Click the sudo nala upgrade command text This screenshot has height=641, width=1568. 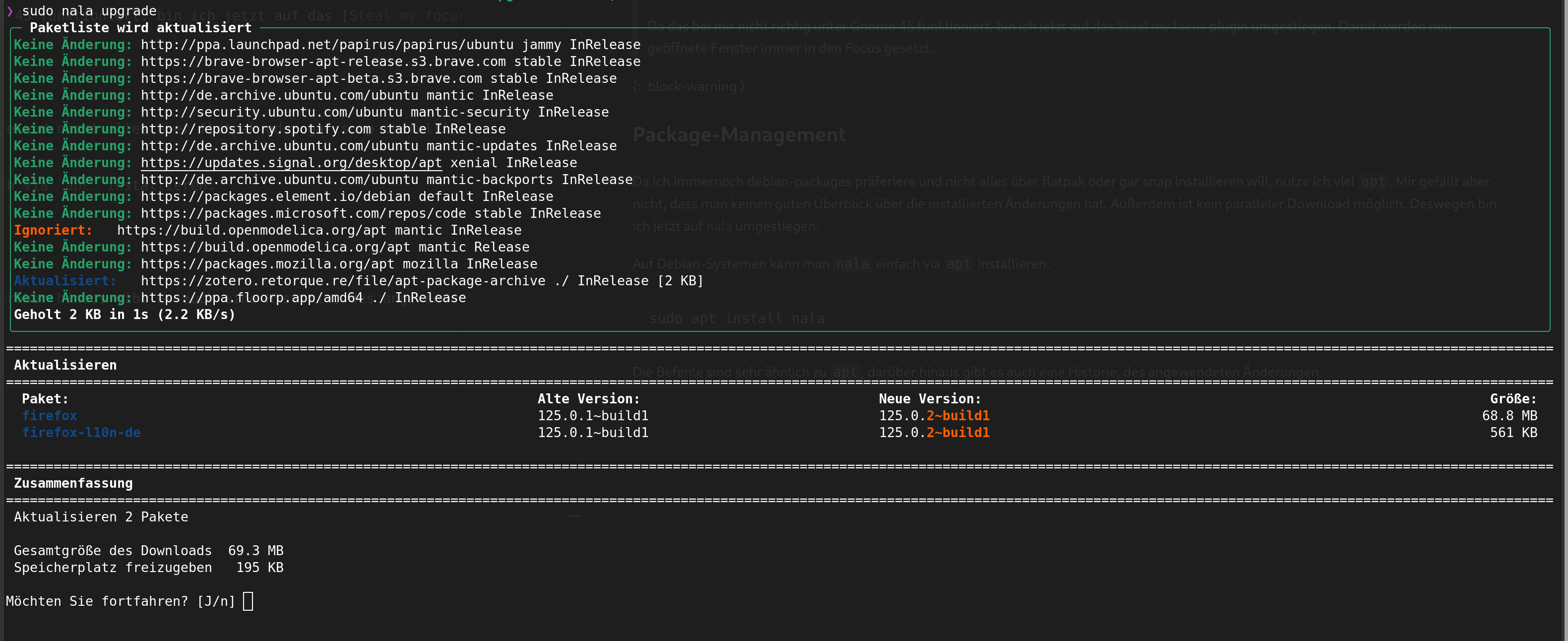coord(89,11)
